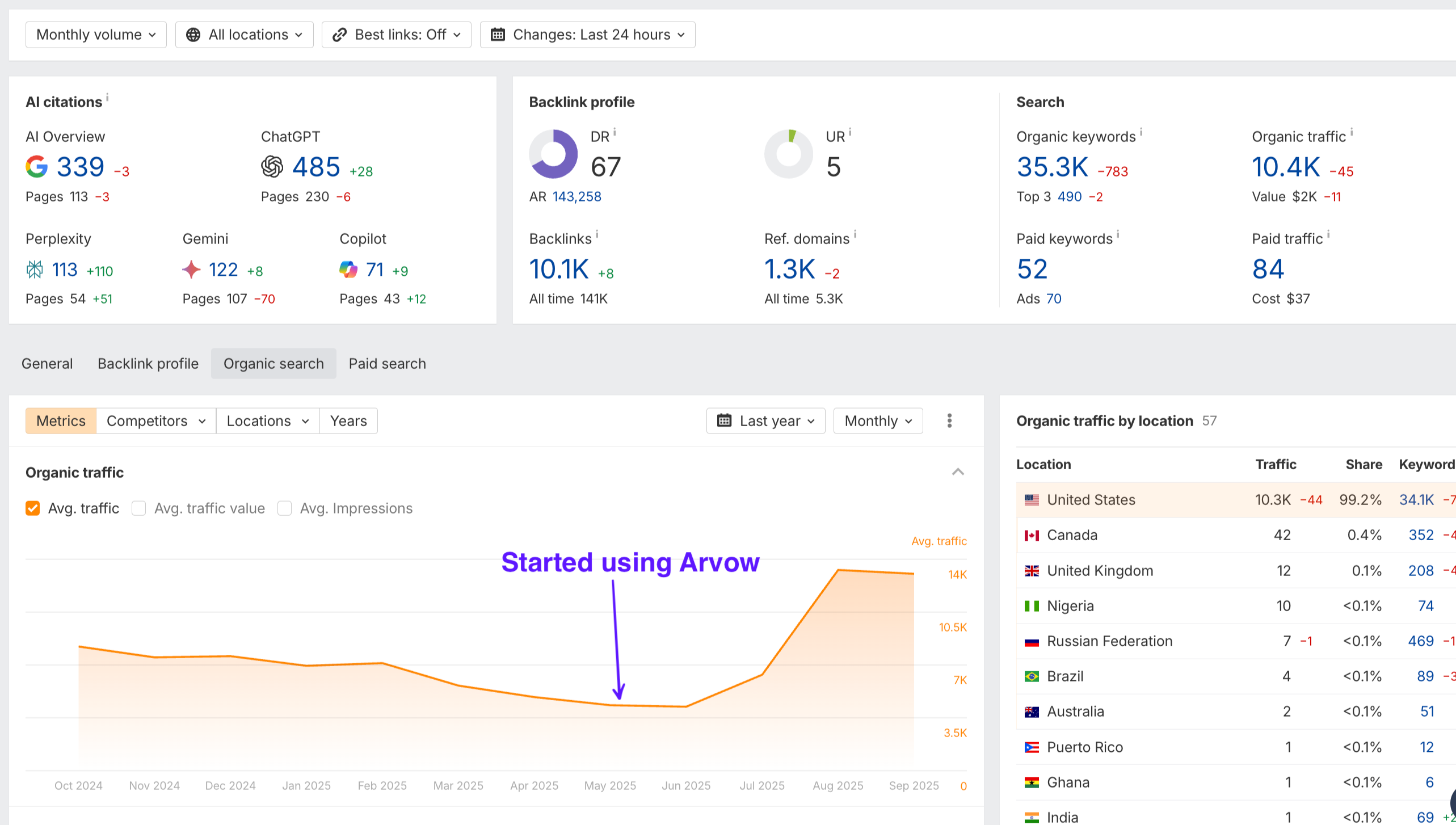Image resolution: width=1456 pixels, height=825 pixels.
Task: Click the Gemini star icon
Action: (191, 270)
